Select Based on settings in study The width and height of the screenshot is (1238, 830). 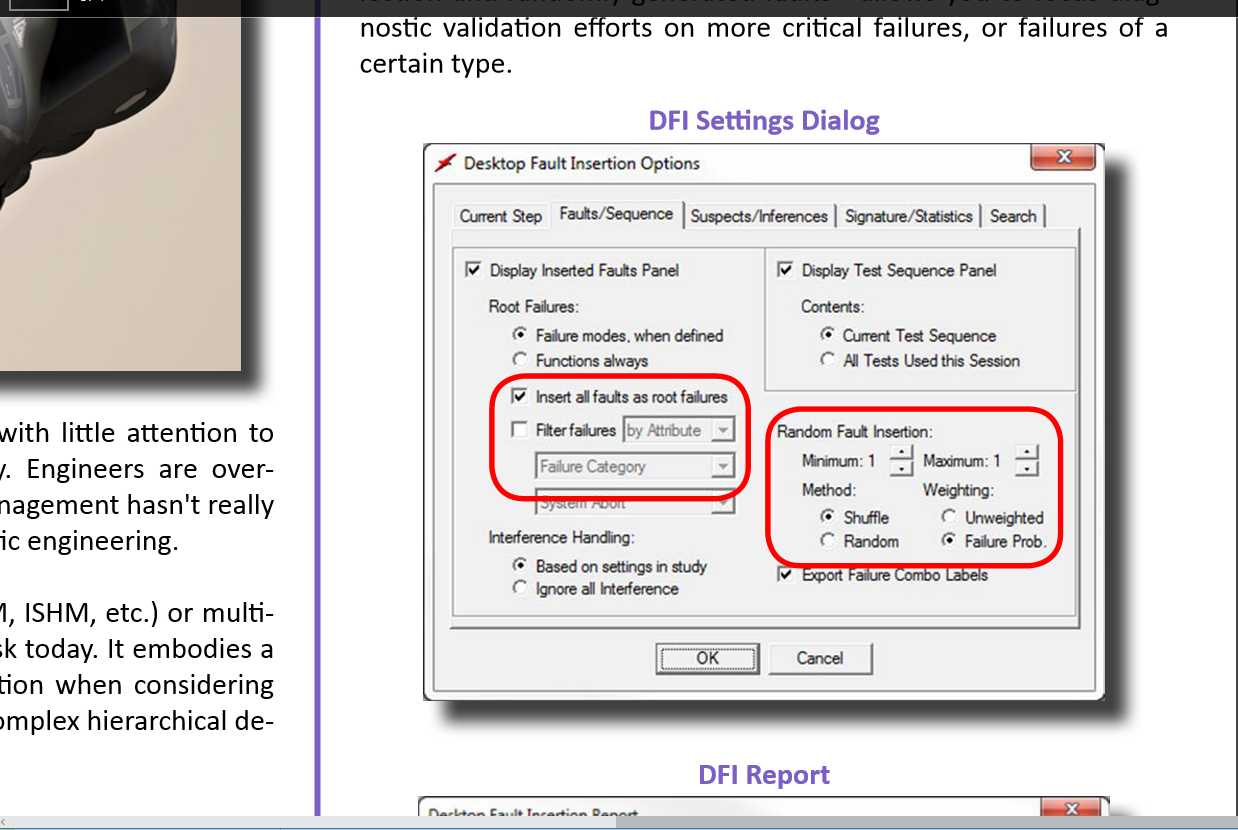pos(519,565)
